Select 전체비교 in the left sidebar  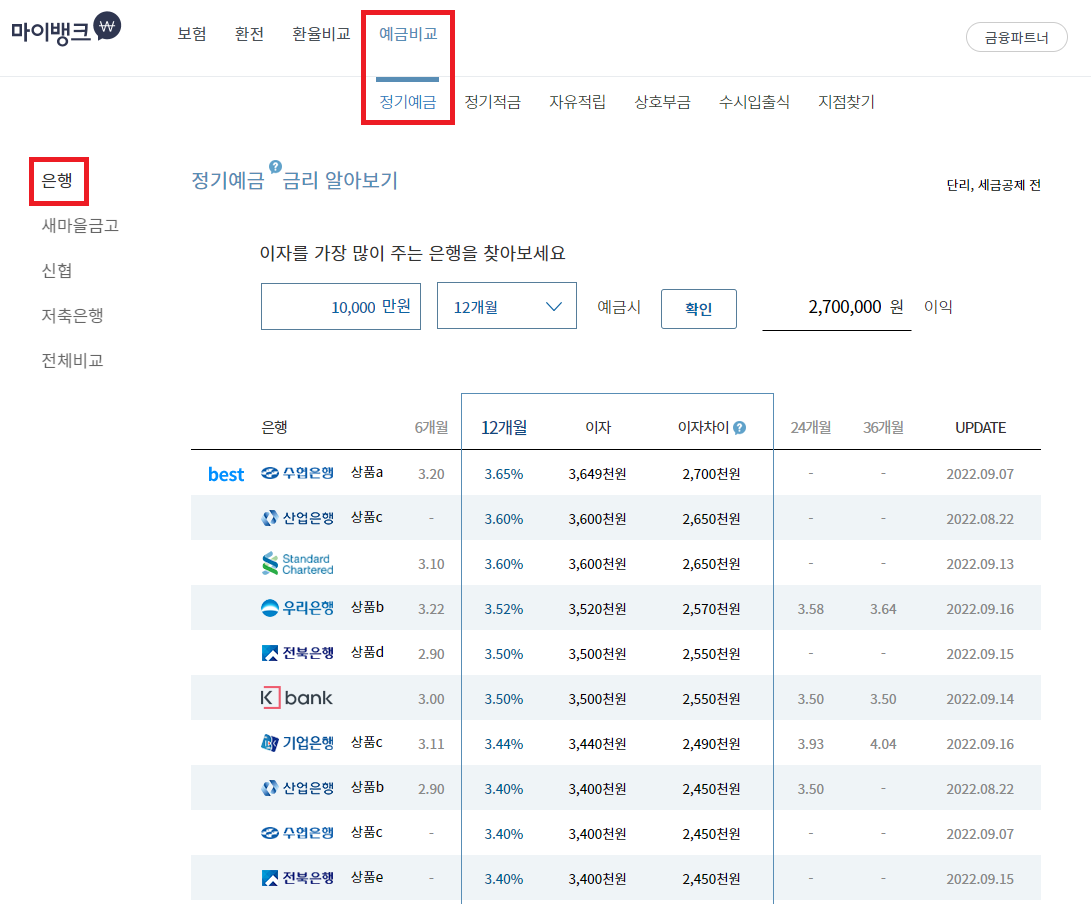[x=72, y=360]
